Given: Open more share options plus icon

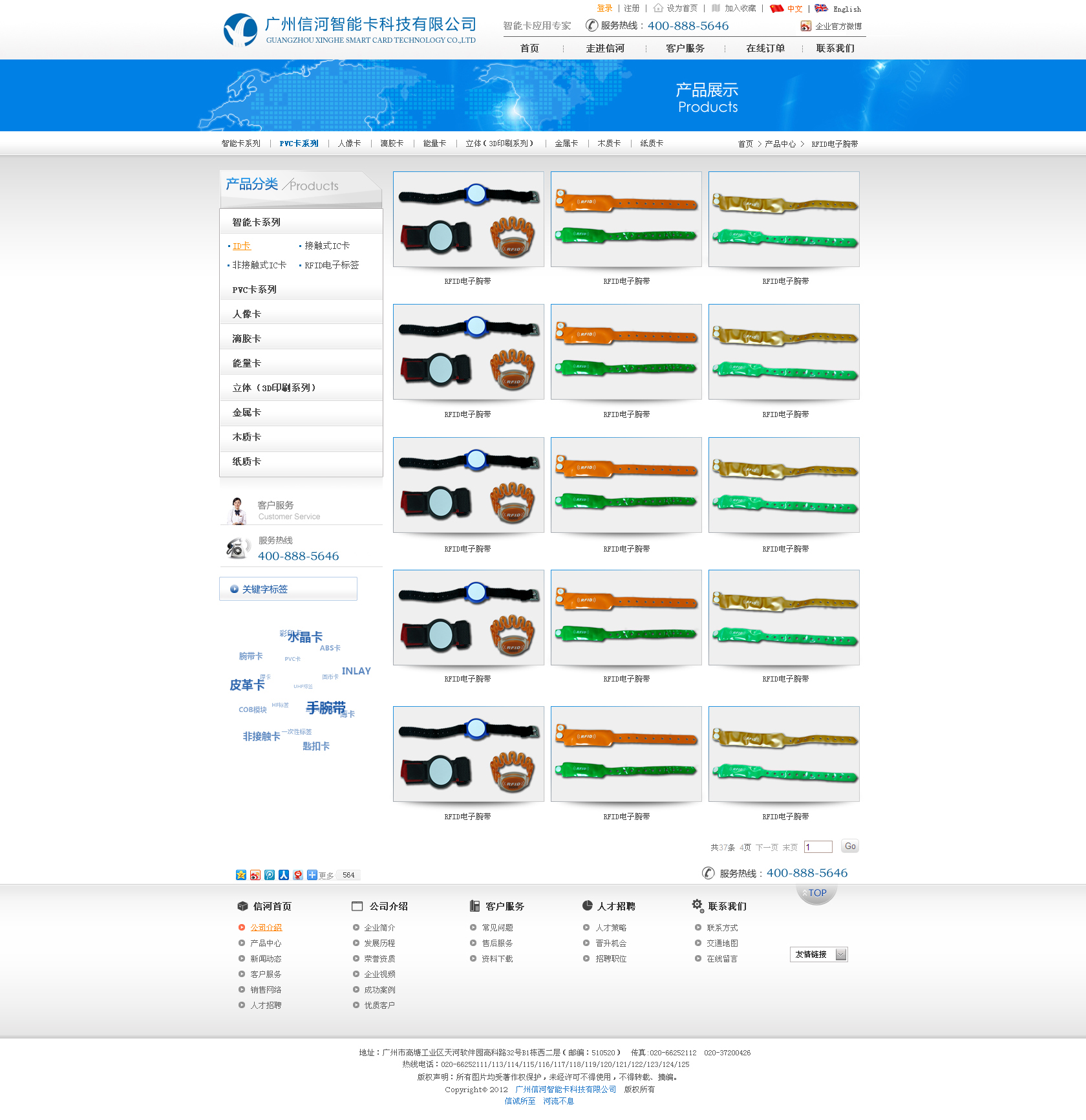Looking at the screenshot, I should (x=312, y=875).
